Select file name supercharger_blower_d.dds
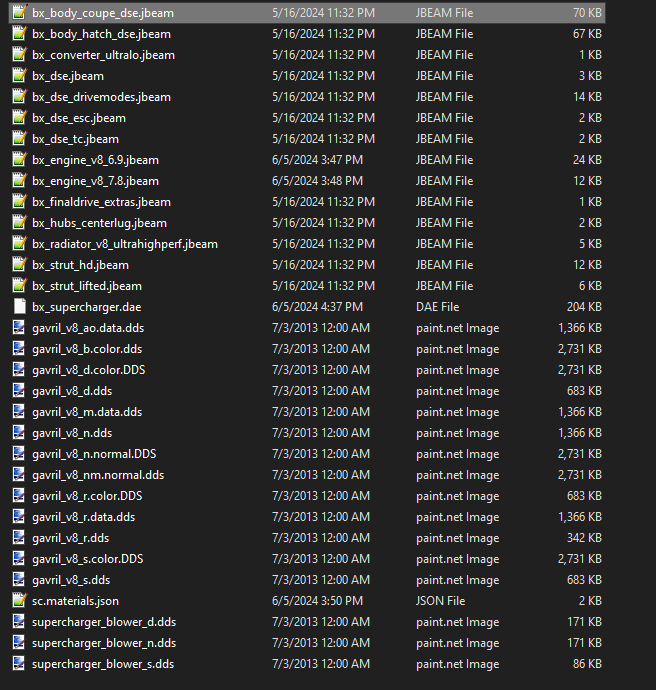The image size is (656, 690). point(104,622)
